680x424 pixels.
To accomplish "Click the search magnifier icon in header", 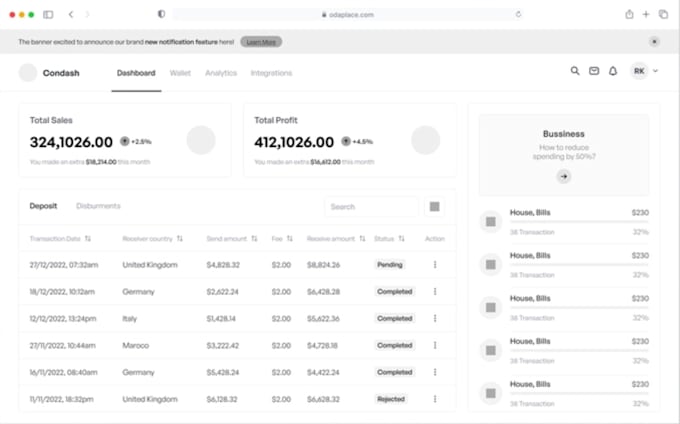I will (575, 71).
